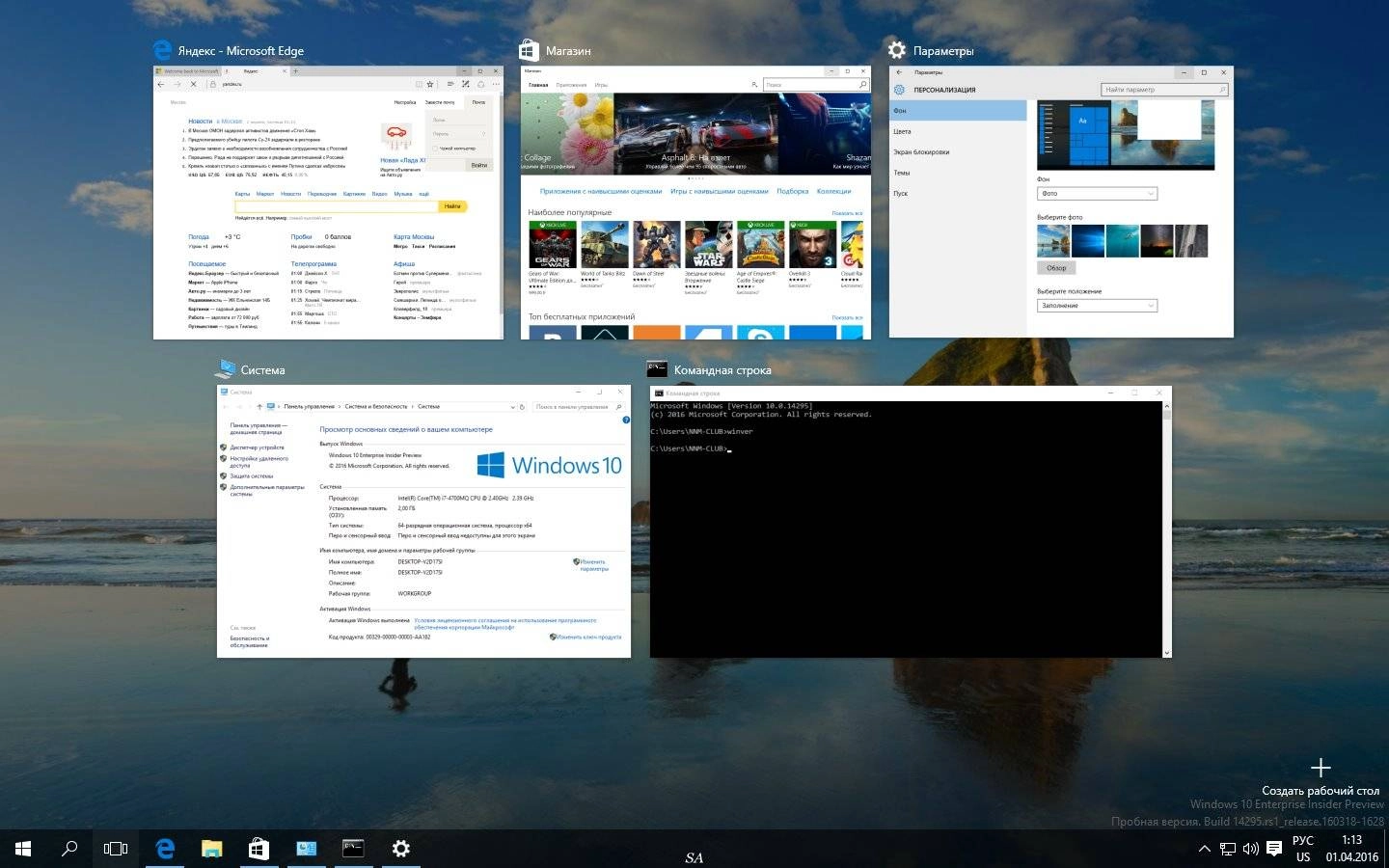Select the Яндекс - Microsoft Edge window title
Image resolution: width=1389 pixels, height=868 pixels.
point(241,51)
